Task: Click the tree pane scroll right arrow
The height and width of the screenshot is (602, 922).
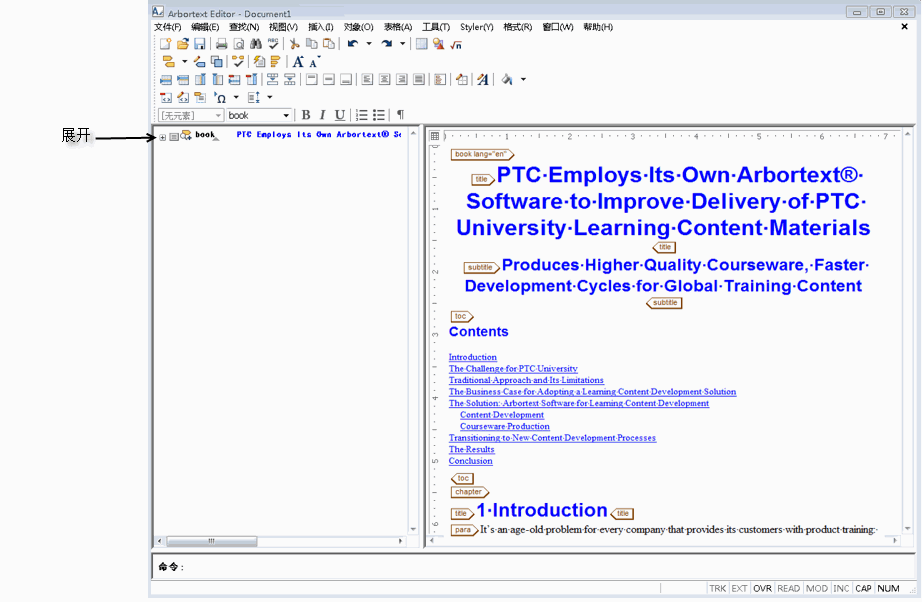Action: [400, 541]
